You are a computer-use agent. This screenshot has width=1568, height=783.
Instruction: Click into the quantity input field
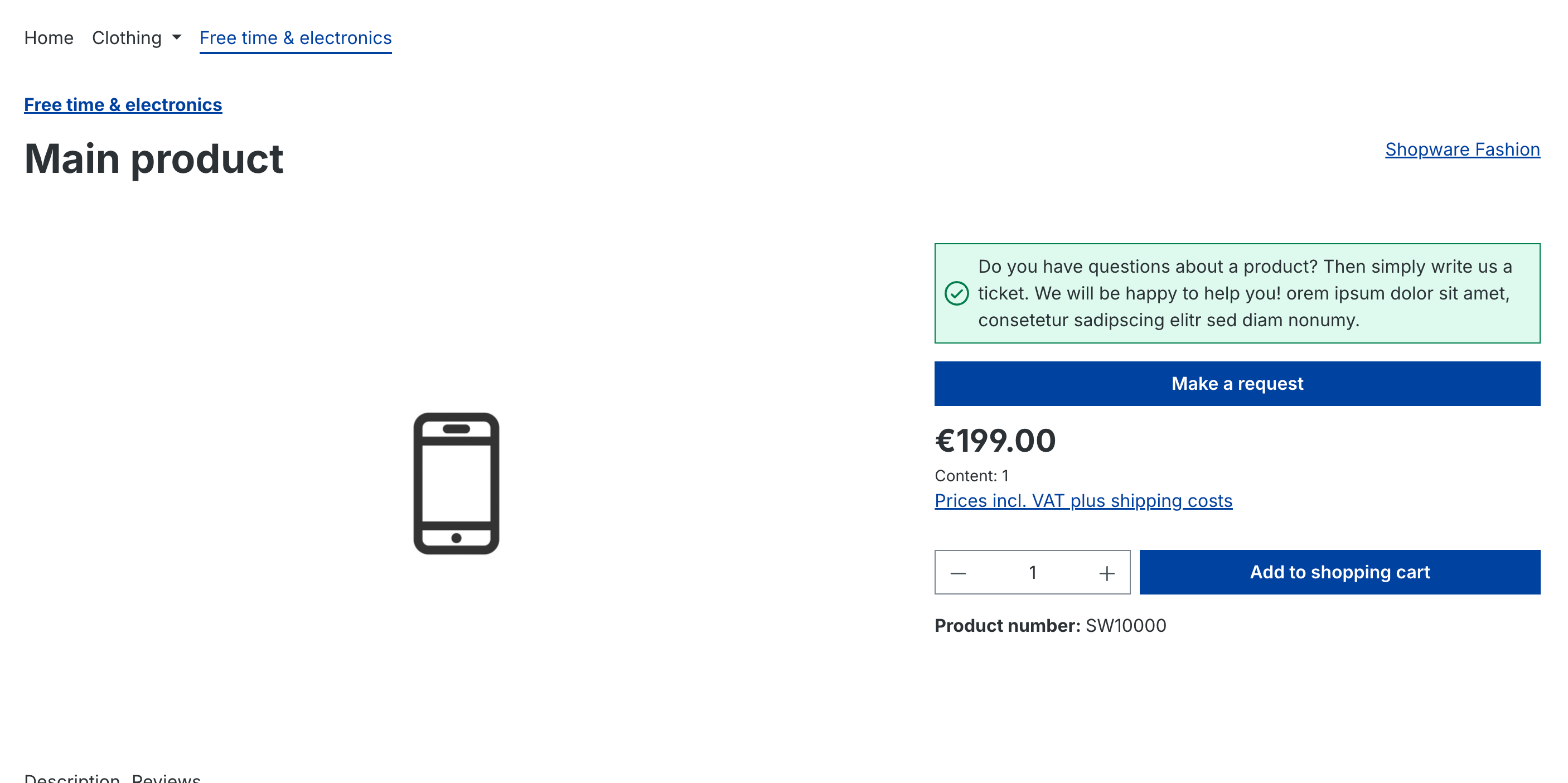[x=1032, y=572]
